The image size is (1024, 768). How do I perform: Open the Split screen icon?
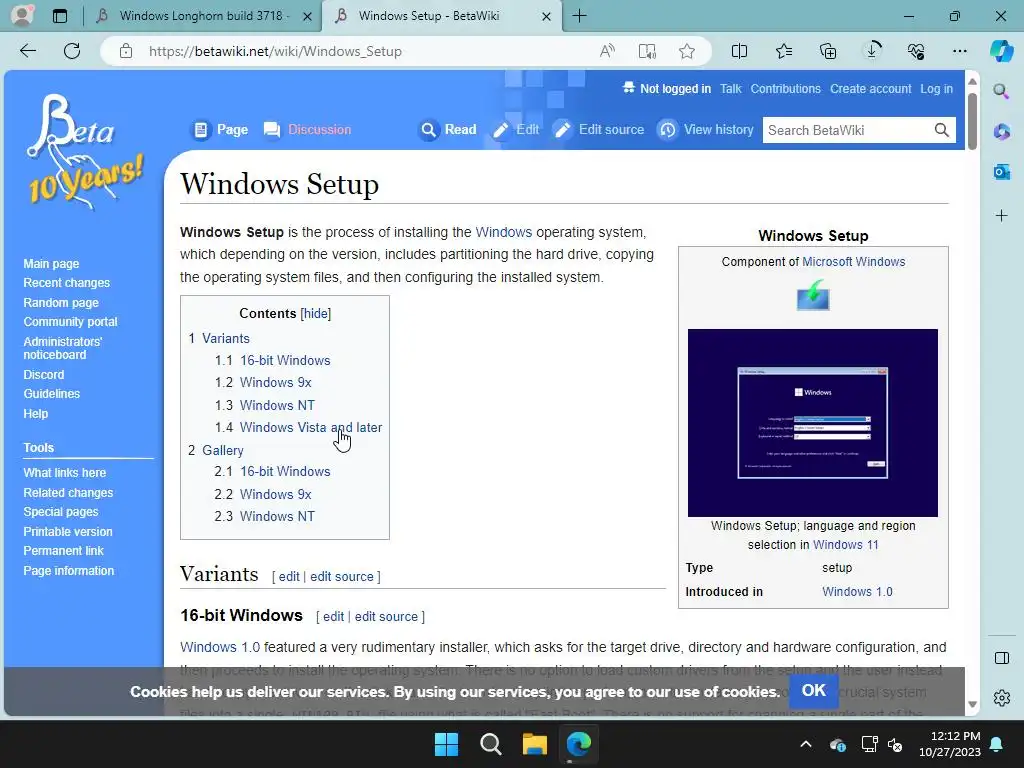pos(739,51)
